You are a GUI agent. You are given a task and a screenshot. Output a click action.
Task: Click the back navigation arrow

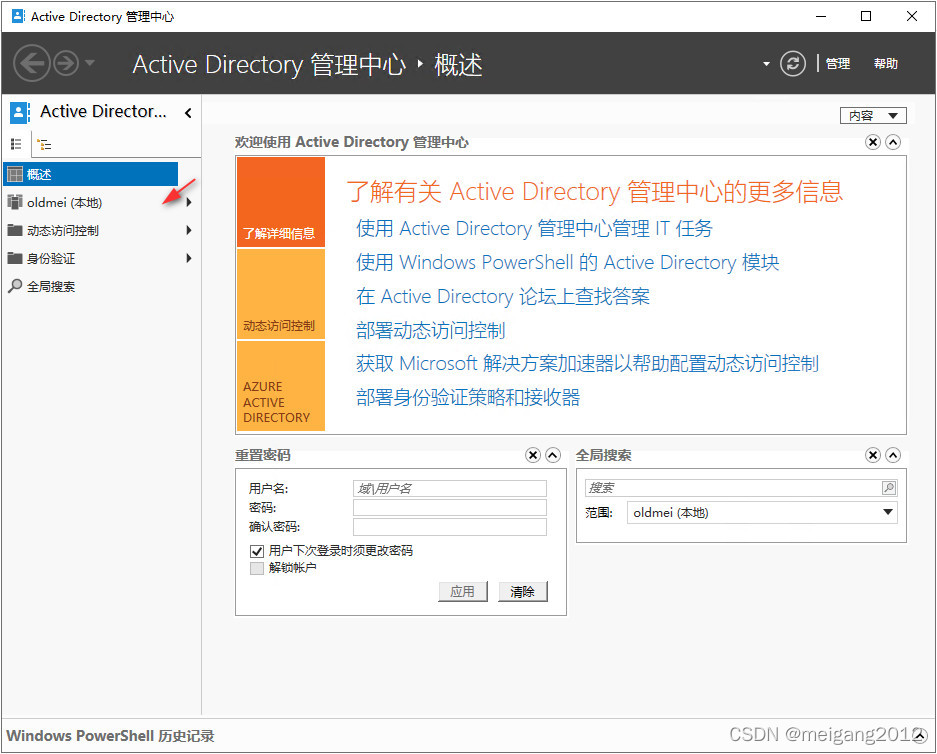(x=31, y=63)
